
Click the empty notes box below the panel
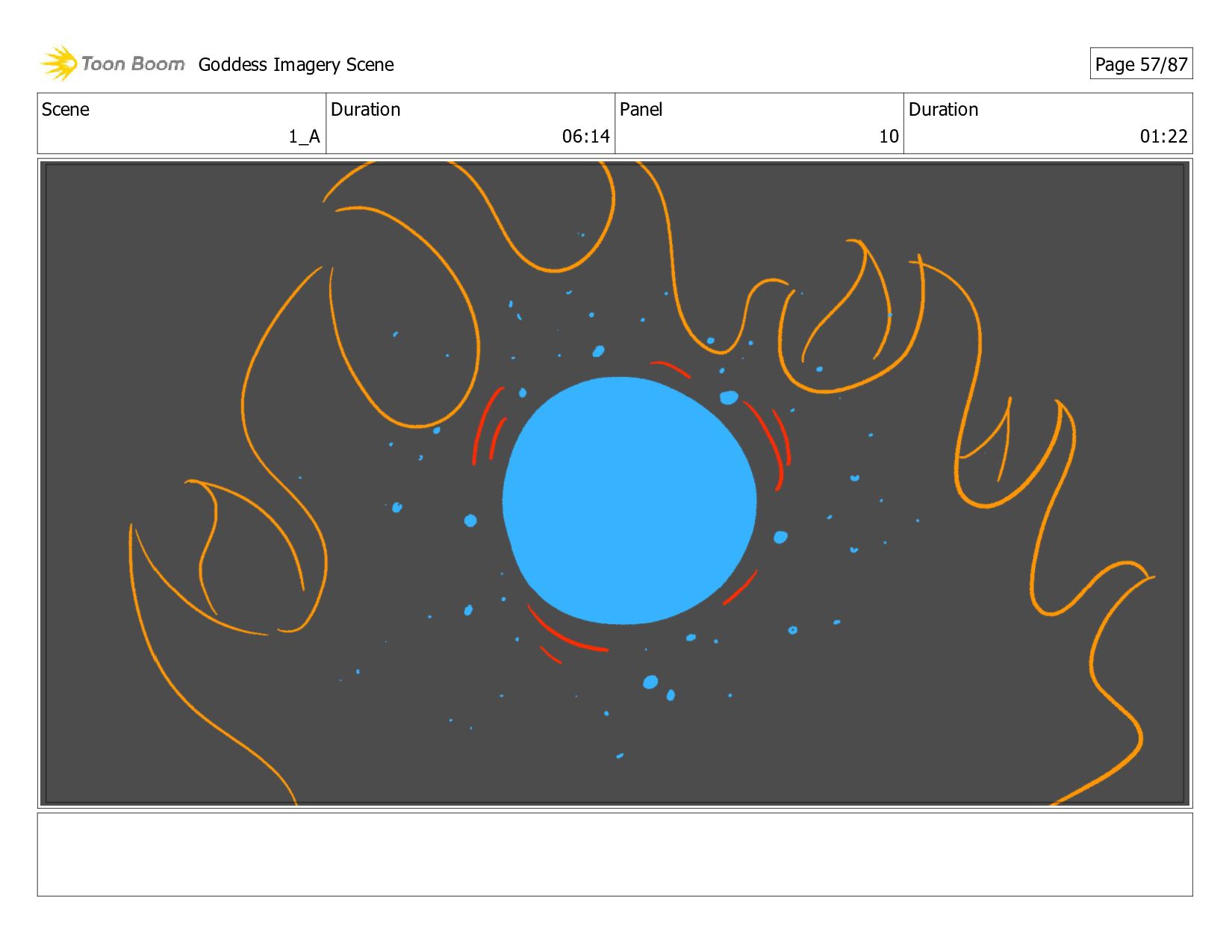[615, 854]
